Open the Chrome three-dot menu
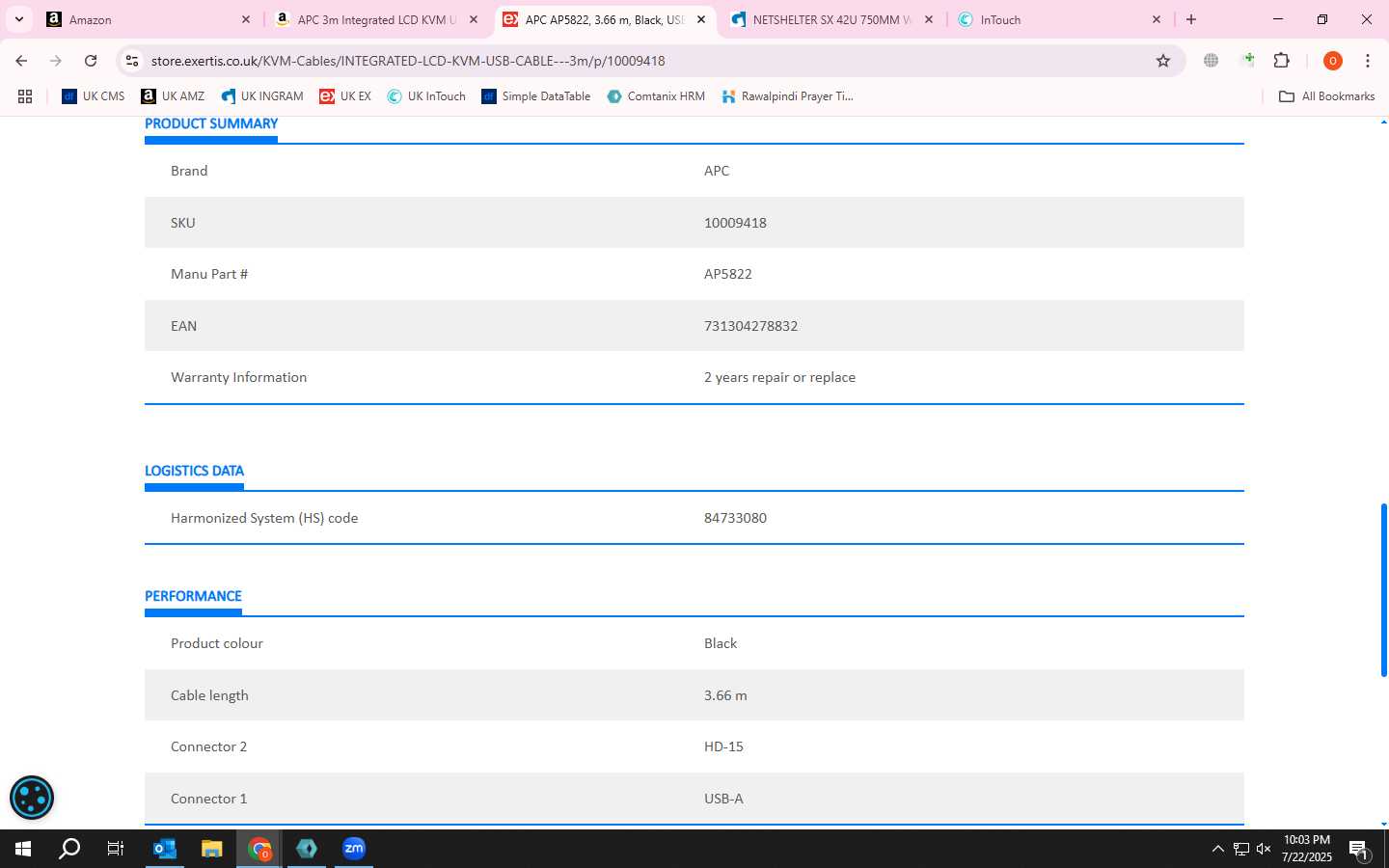 [1367, 61]
